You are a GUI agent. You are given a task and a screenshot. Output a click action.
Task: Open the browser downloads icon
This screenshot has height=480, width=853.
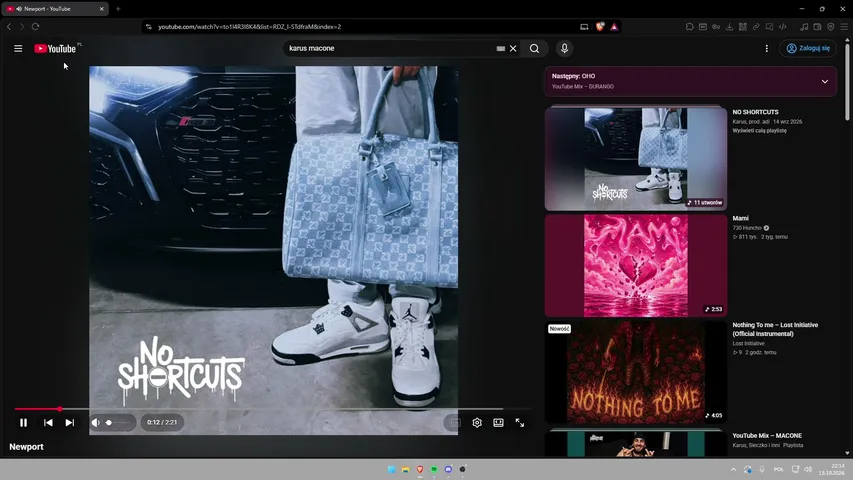(729, 27)
